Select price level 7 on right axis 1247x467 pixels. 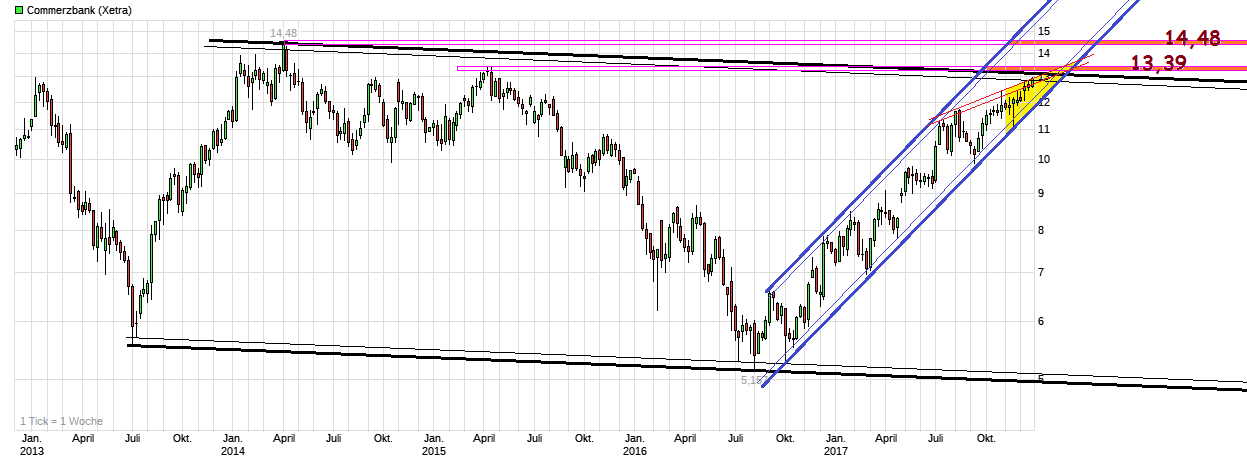[1040, 272]
